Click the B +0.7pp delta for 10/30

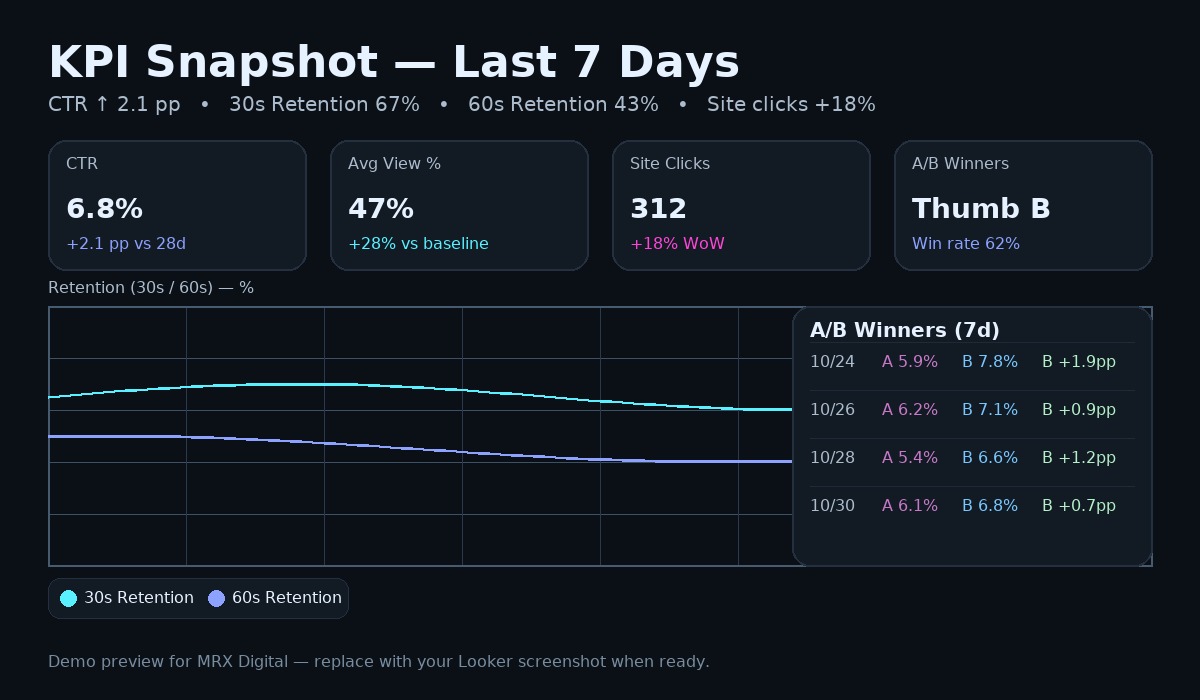[x=1078, y=505]
